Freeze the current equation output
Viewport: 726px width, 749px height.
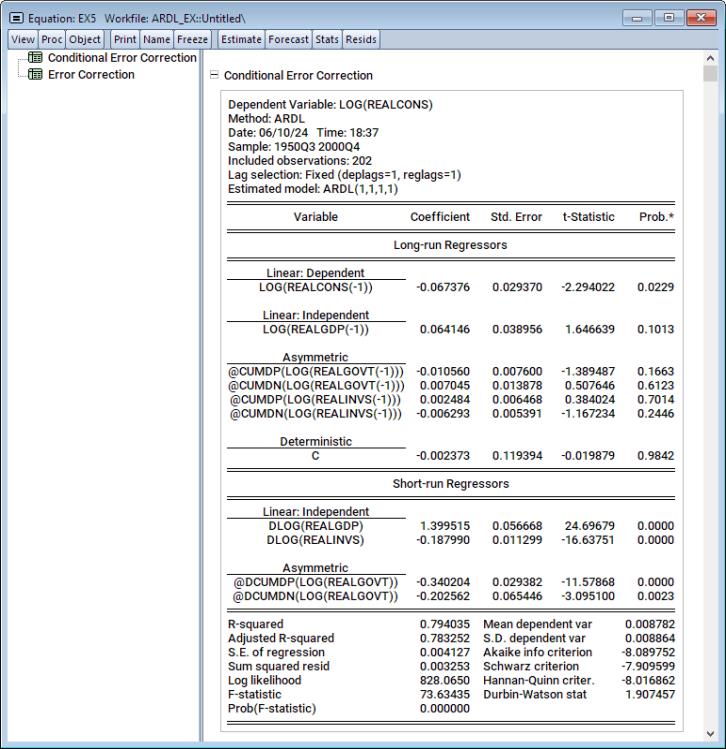pos(191,39)
